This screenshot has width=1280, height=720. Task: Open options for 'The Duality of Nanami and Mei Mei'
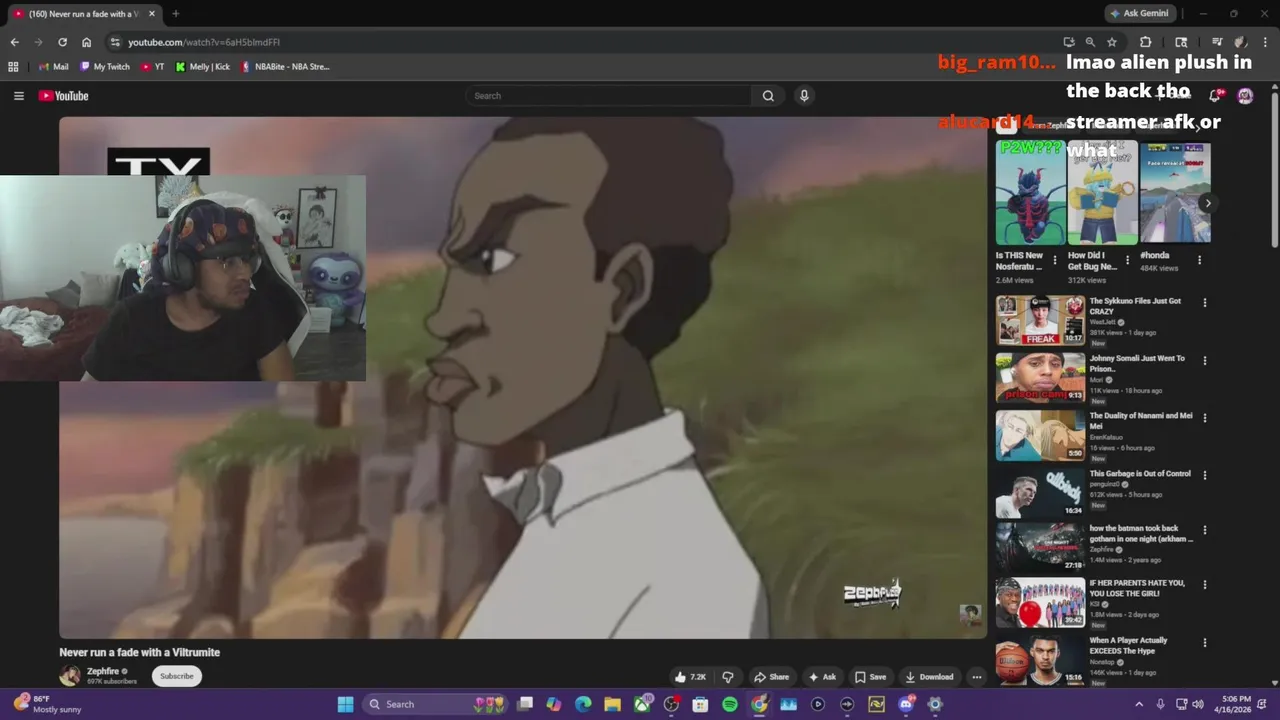1205,418
